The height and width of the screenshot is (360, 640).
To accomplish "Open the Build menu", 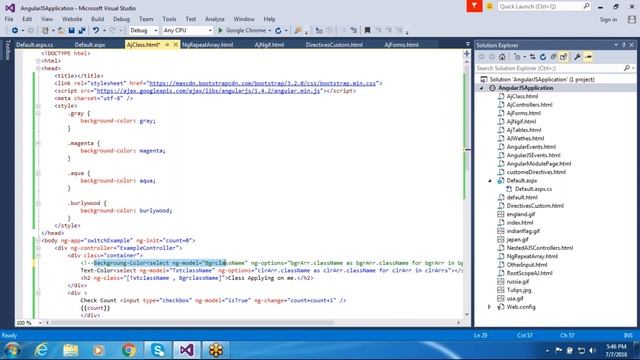I will [x=98, y=19].
